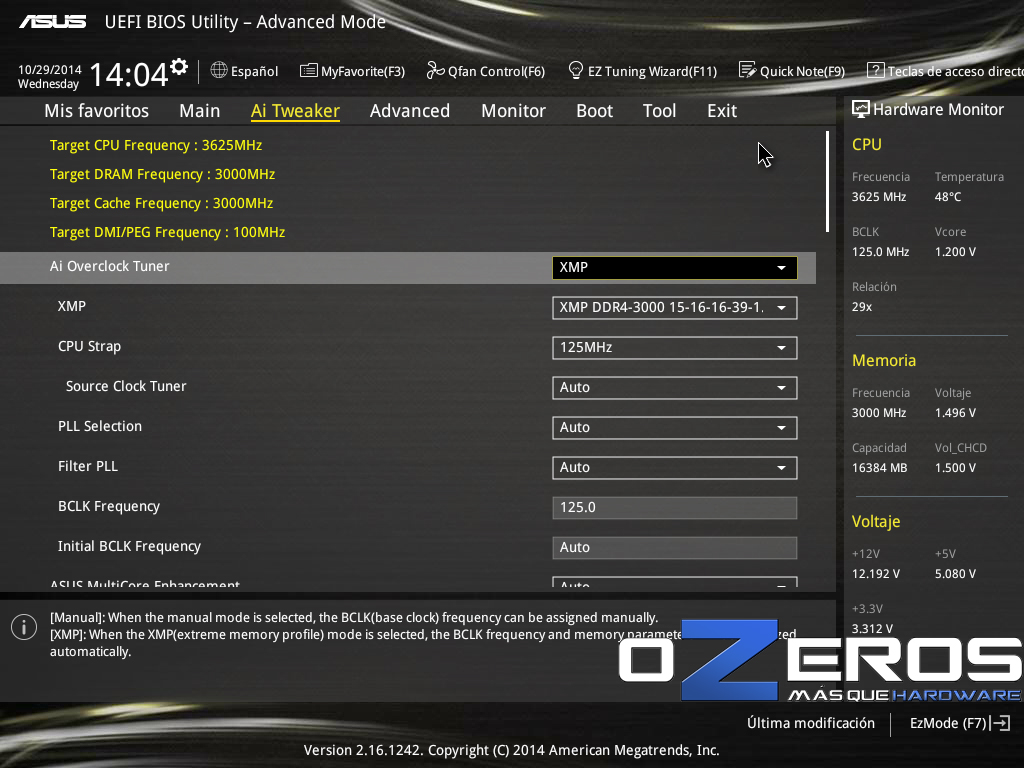The image size is (1024, 768).
Task: Open Quick Note(F9)
Action: click(792, 71)
